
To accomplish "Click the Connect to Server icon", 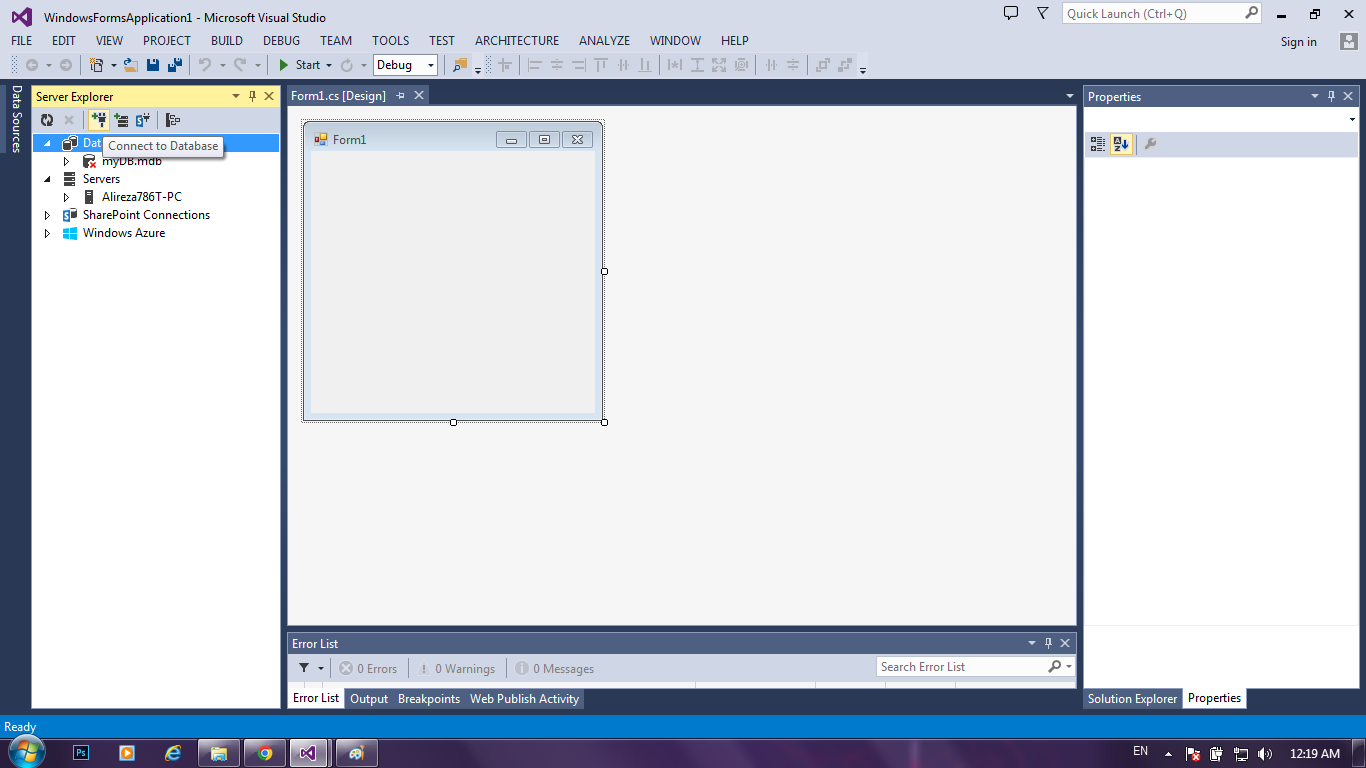I will click(x=121, y=120).
